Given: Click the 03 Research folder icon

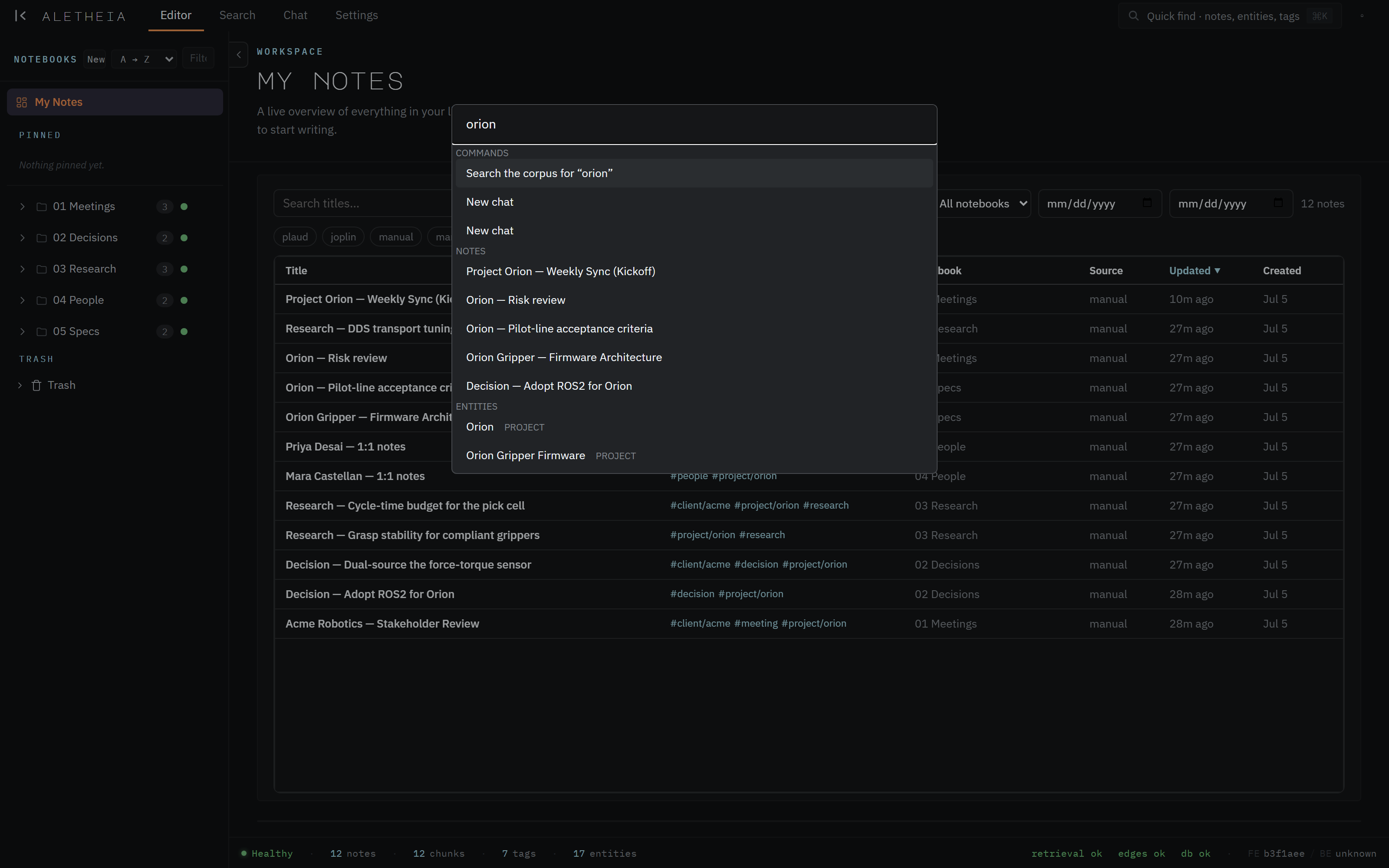Looking at the screenshot, I should coord(41,269).
